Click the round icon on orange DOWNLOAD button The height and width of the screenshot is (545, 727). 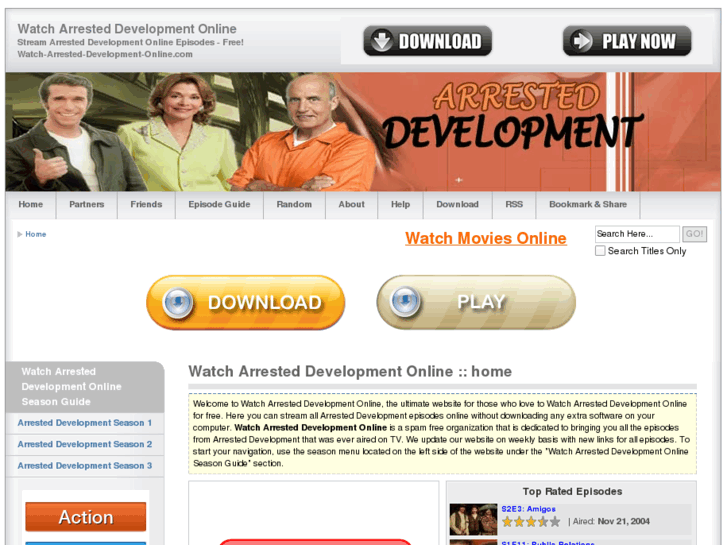click(x=178, y=302)
